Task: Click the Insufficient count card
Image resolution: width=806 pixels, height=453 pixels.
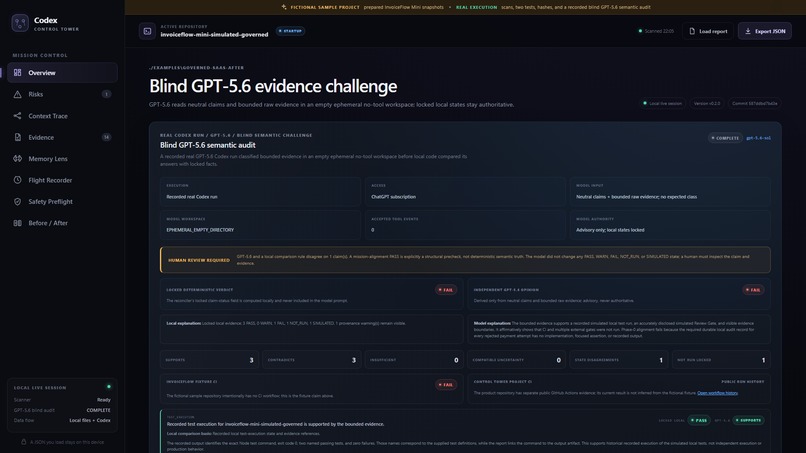Action: point(414,360)
